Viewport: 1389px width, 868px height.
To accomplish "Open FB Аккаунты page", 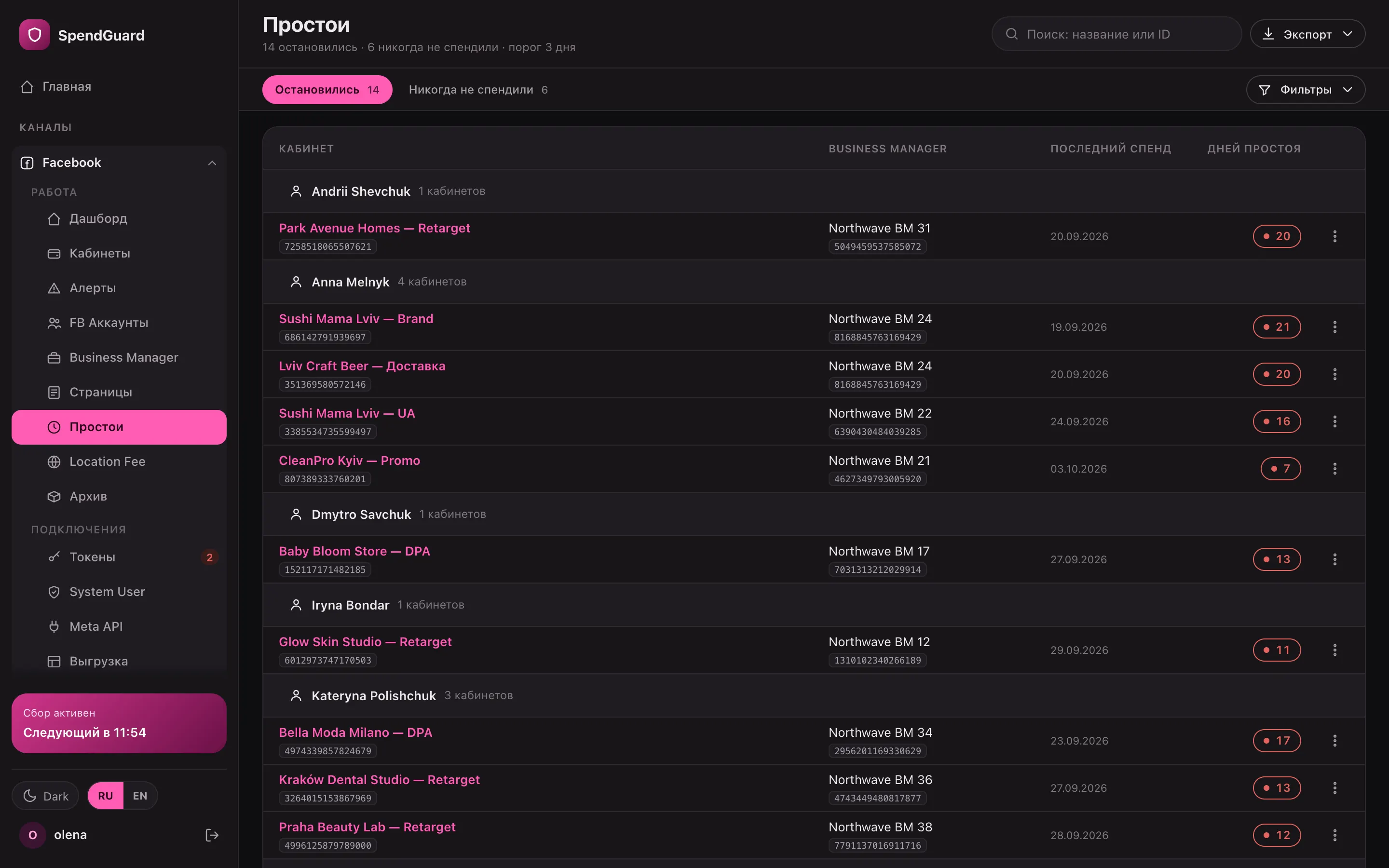I will pyautogui.click(x=119, y=323).
